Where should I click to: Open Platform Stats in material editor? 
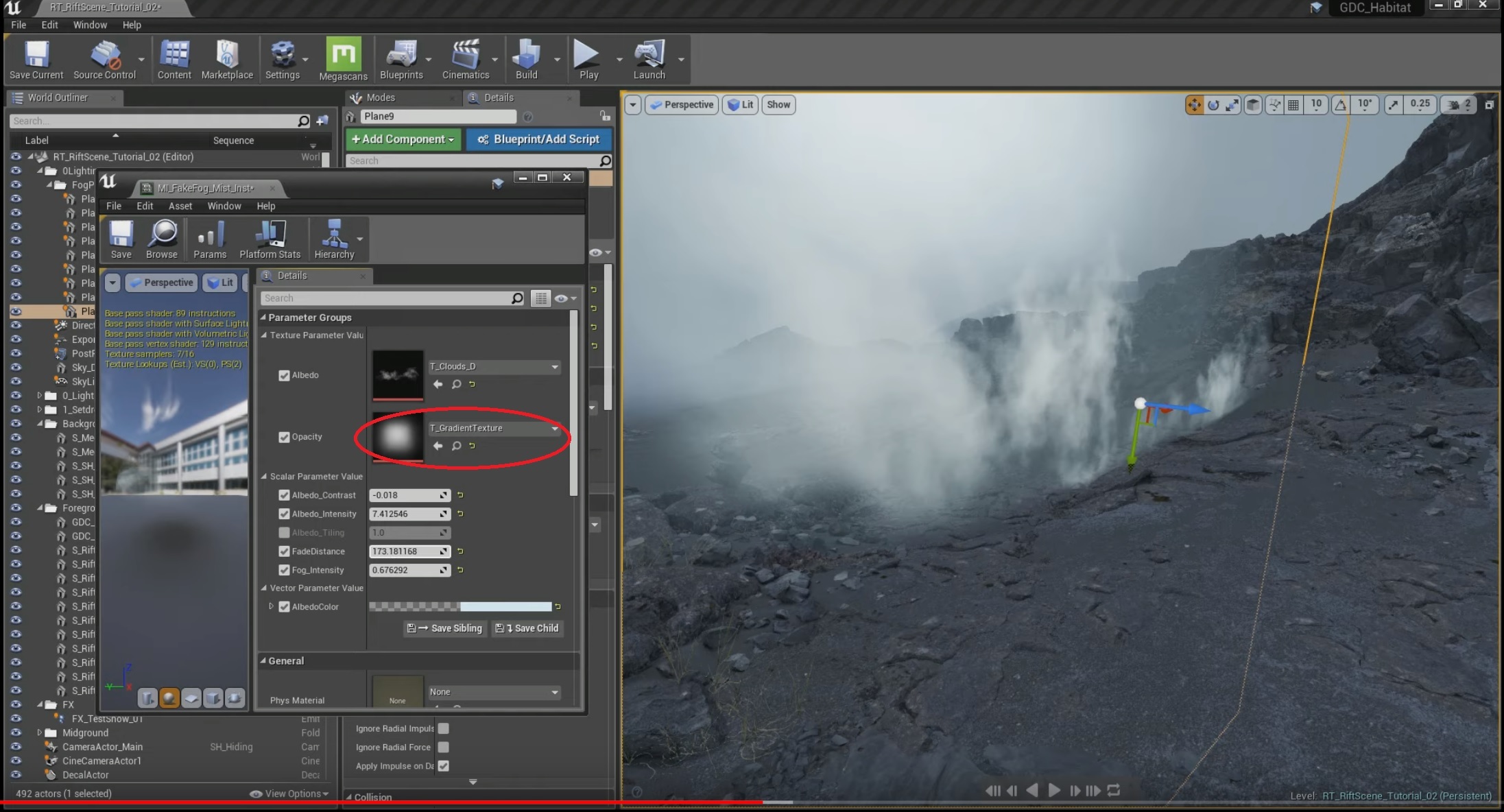click(270, 240)
